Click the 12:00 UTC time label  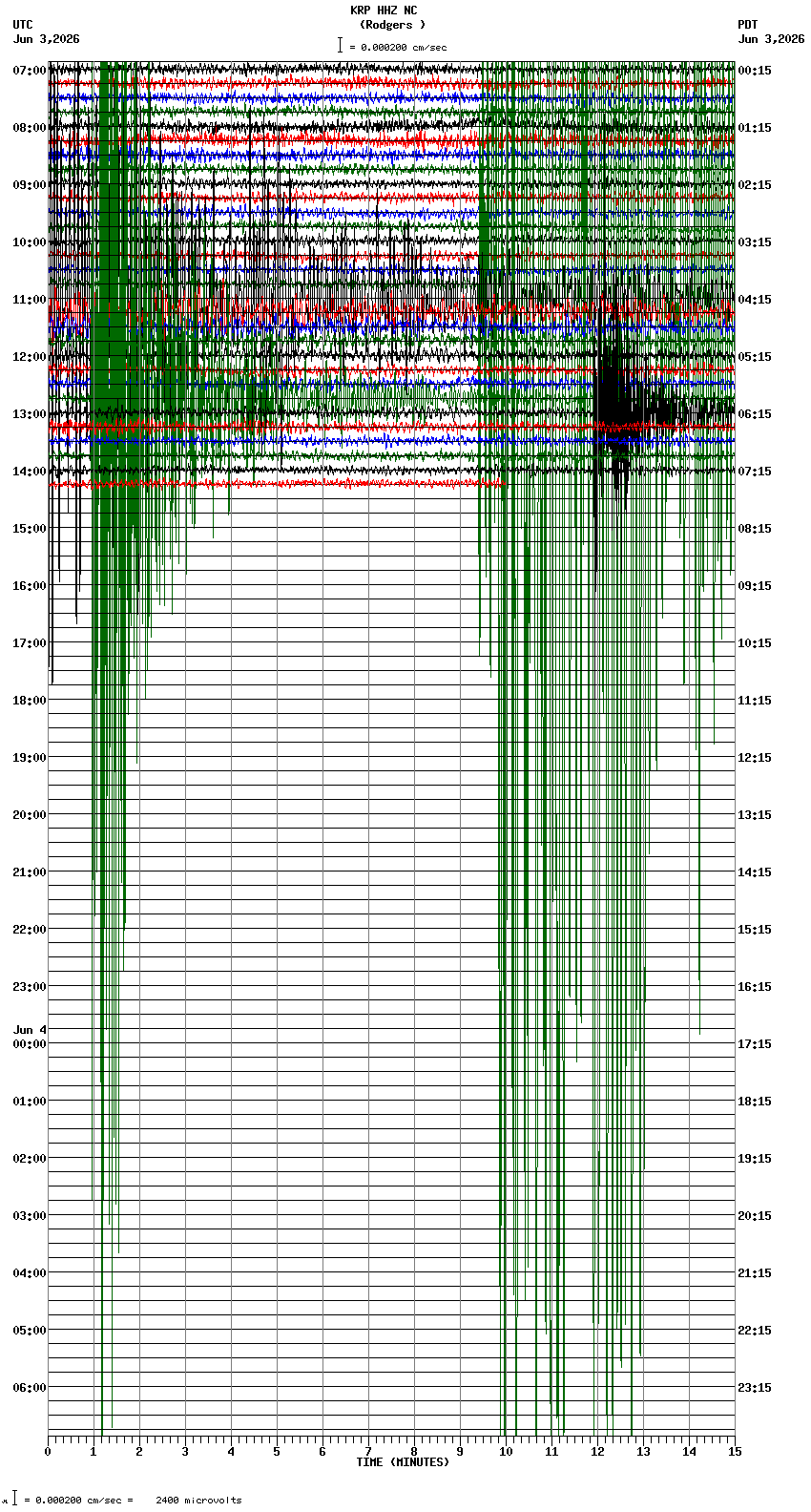tap(30, 357)
